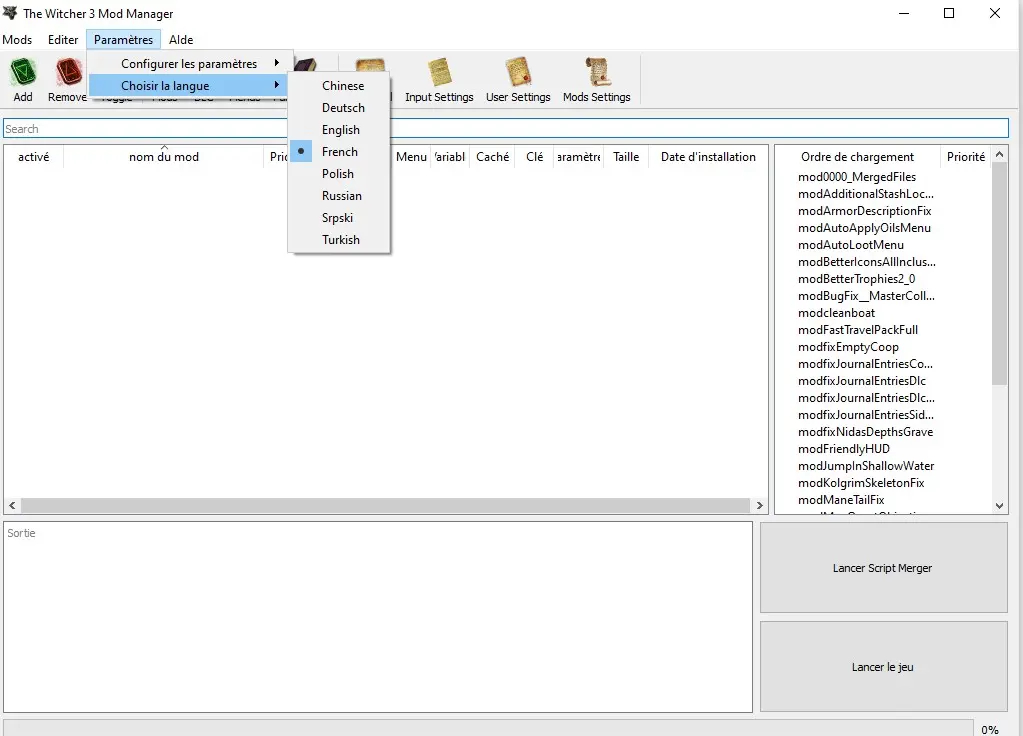Click the Sortie output area
Screen dimensions: 1023x736
click(378, 617)
